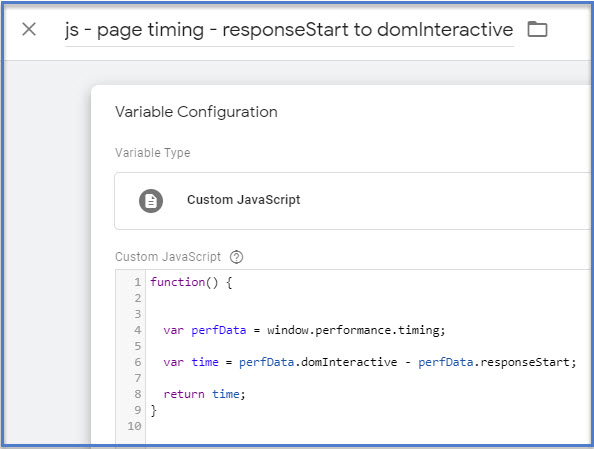The height and width of the screenshot is (449, 594).
Task: Select line number 1 in the gutter
Action: click(138, 282)
